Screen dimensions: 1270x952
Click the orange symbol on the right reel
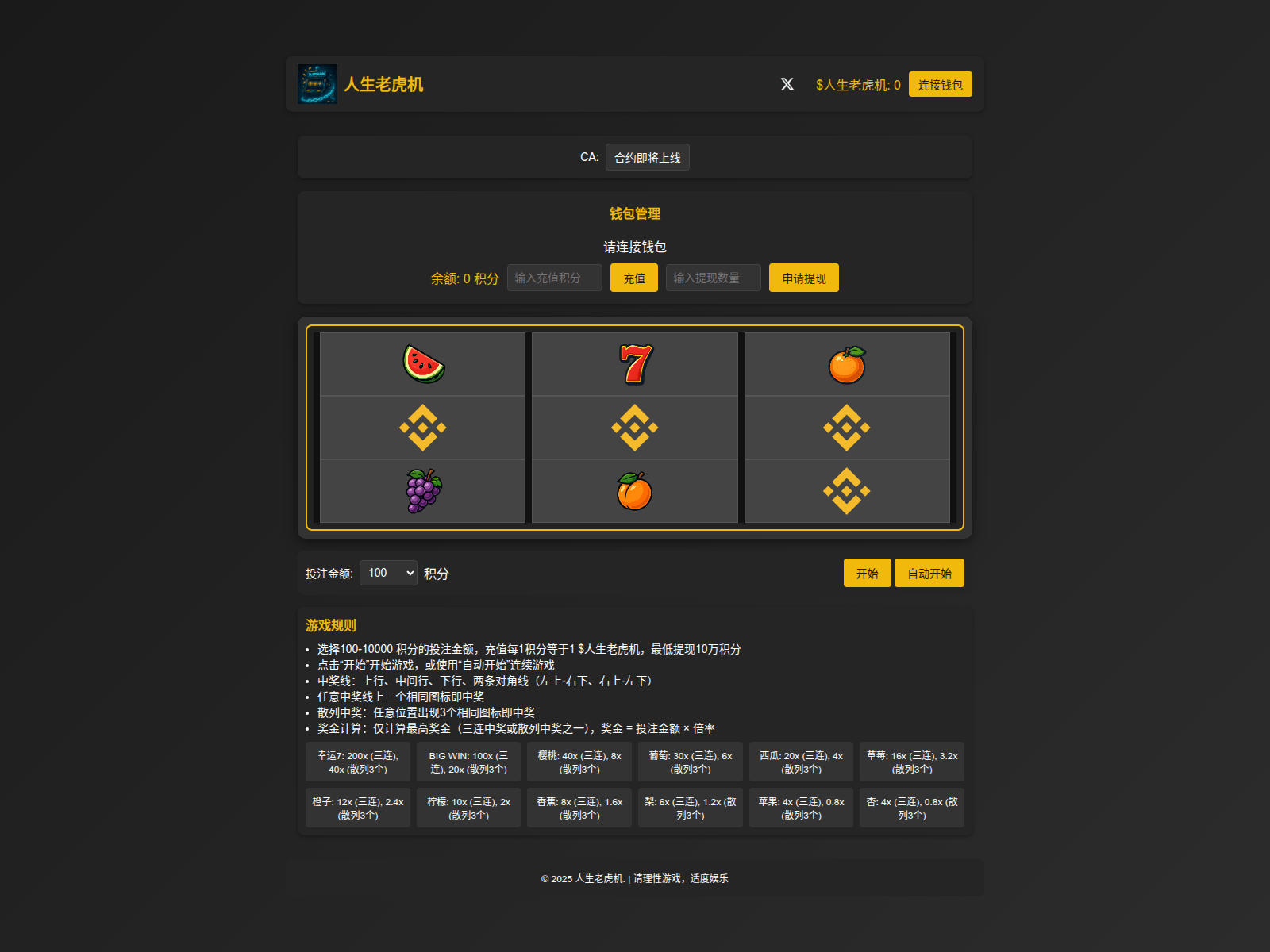click(847, 363)
